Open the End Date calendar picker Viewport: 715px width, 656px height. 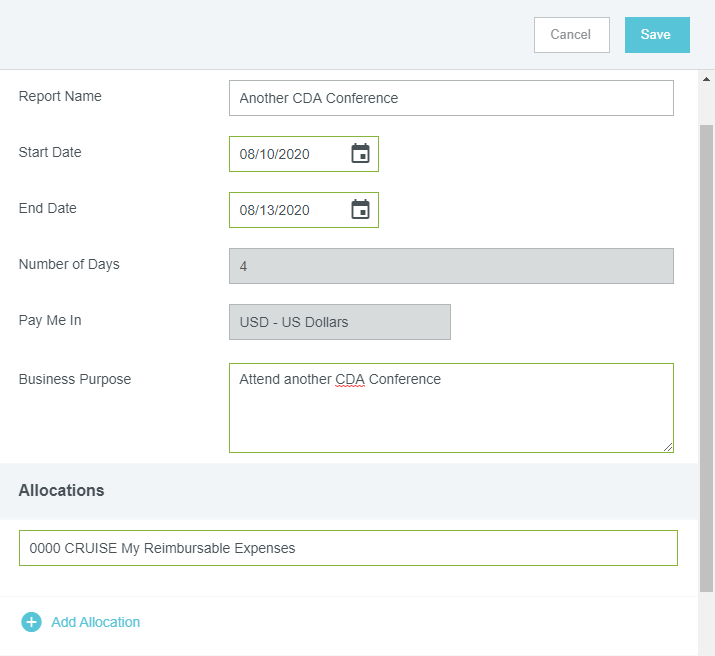[360, 210]
